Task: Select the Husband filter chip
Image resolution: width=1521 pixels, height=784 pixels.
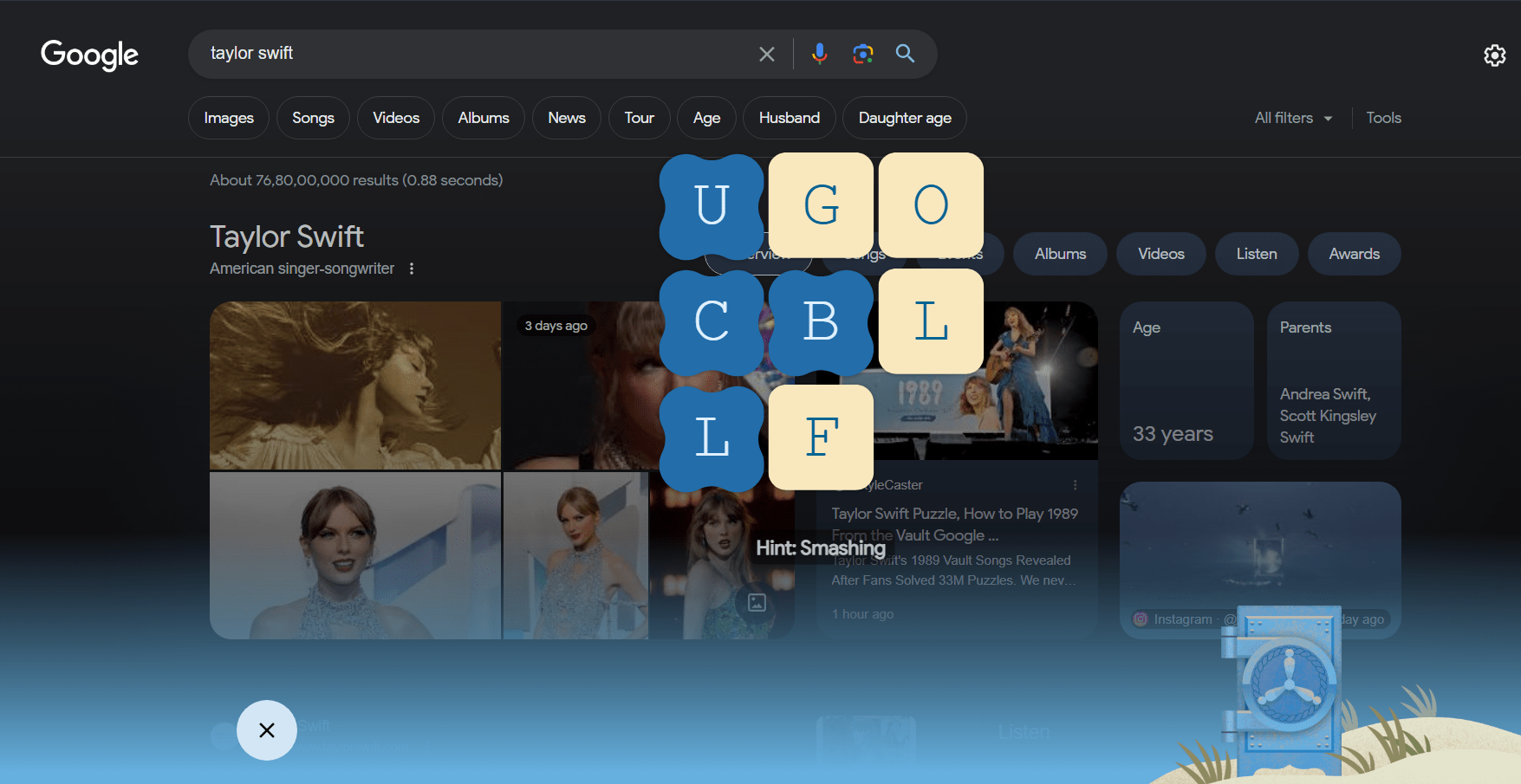Action: (x=790, y=118)
